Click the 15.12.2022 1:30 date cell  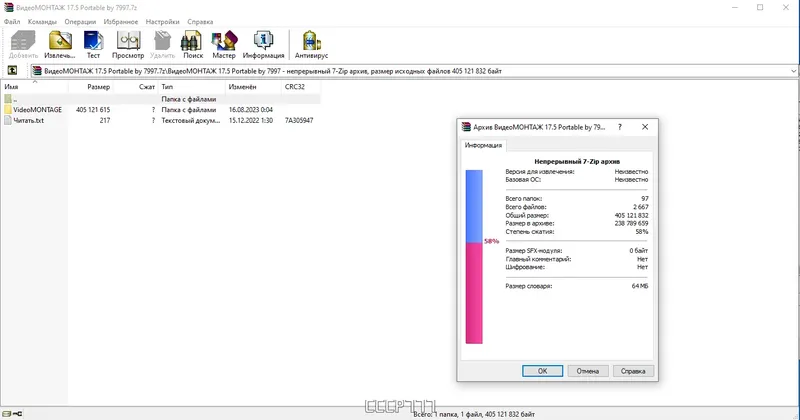pos(251,120)
